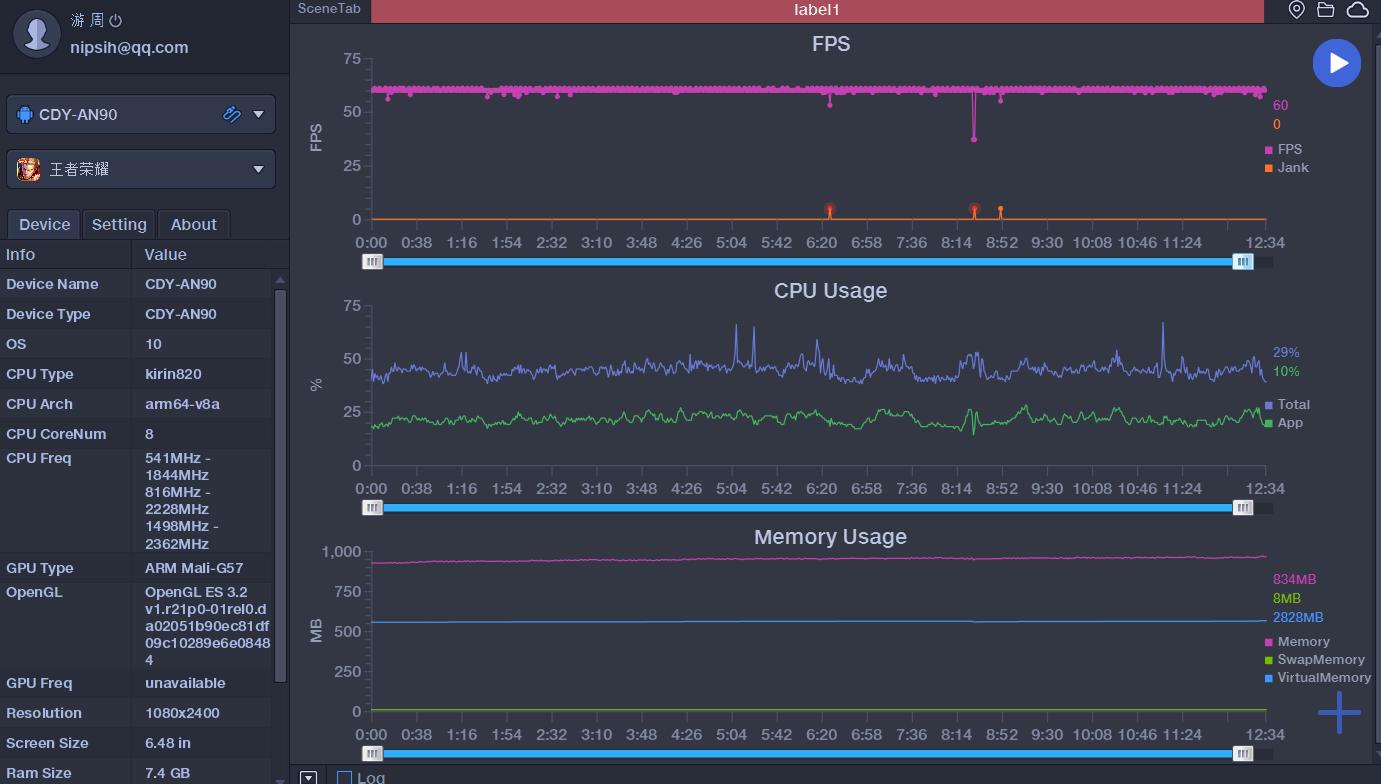
Task: Click the label1 scene bar
Action: pos(816,10)
